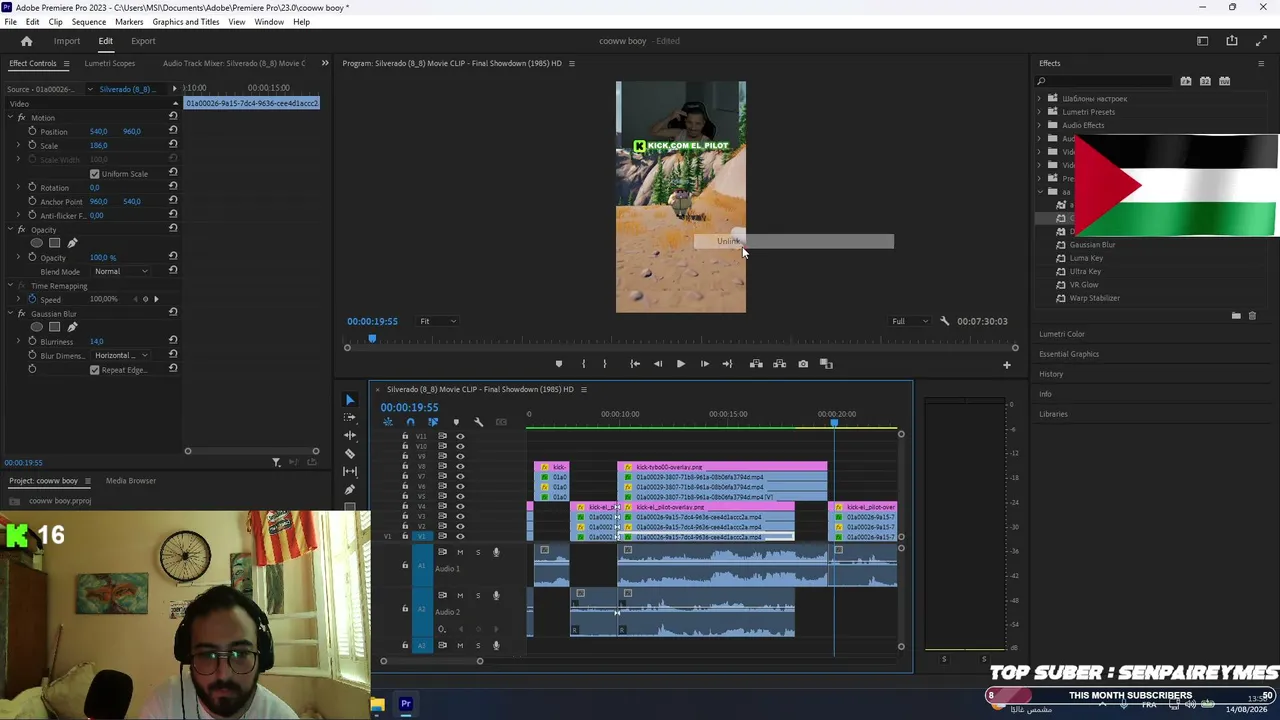Open the Button Editor plus icon

(x=1007, y=365)
